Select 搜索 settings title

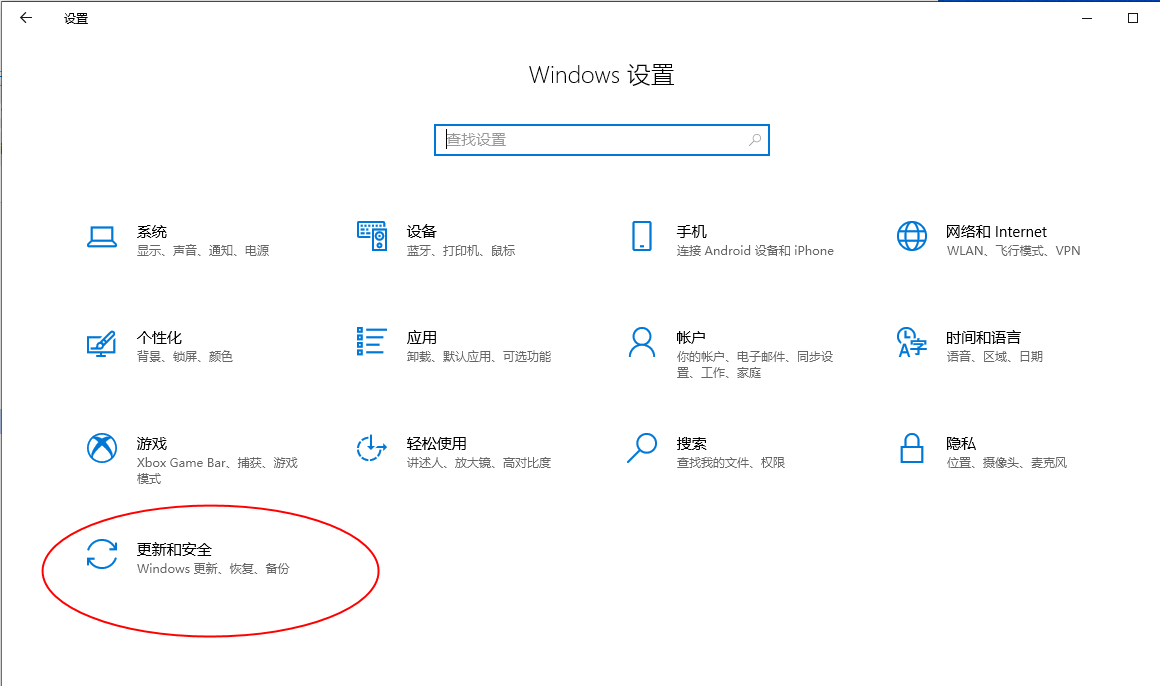[692, 443]
